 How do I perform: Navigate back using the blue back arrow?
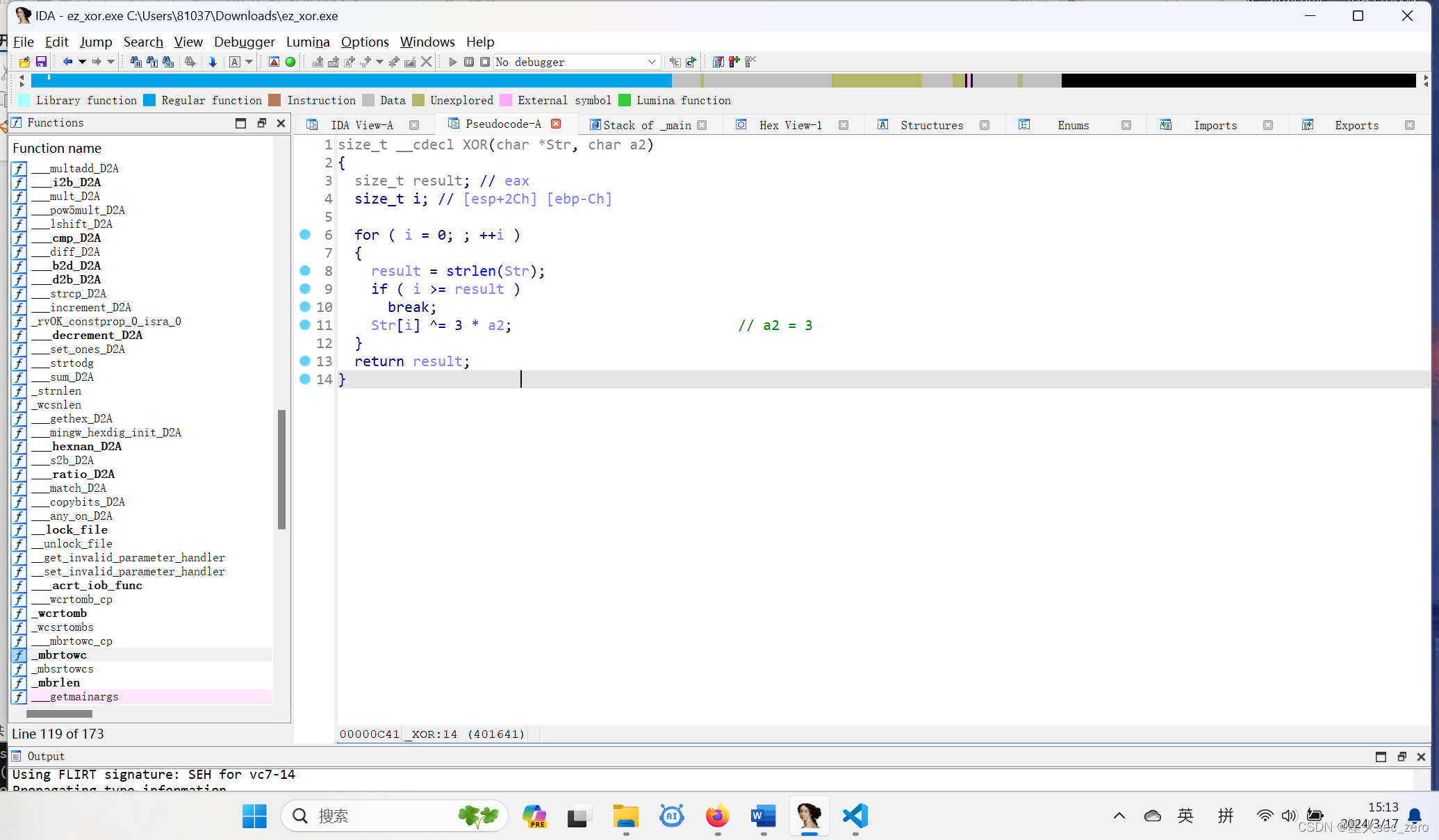[68, 62]
